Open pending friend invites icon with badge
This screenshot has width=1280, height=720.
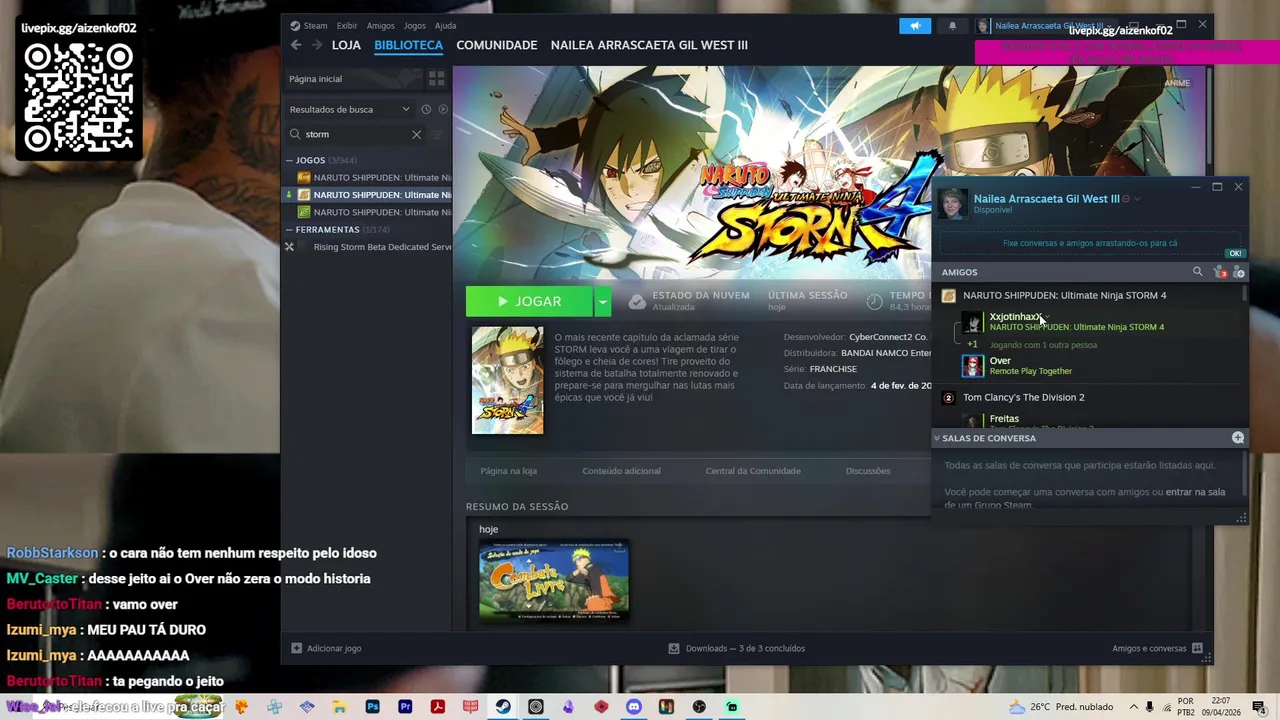point(1219,272)
